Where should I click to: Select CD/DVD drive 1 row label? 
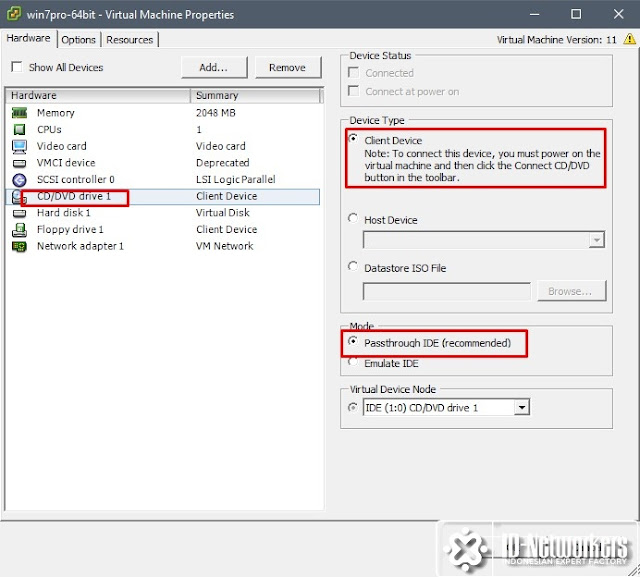(74, 196)
